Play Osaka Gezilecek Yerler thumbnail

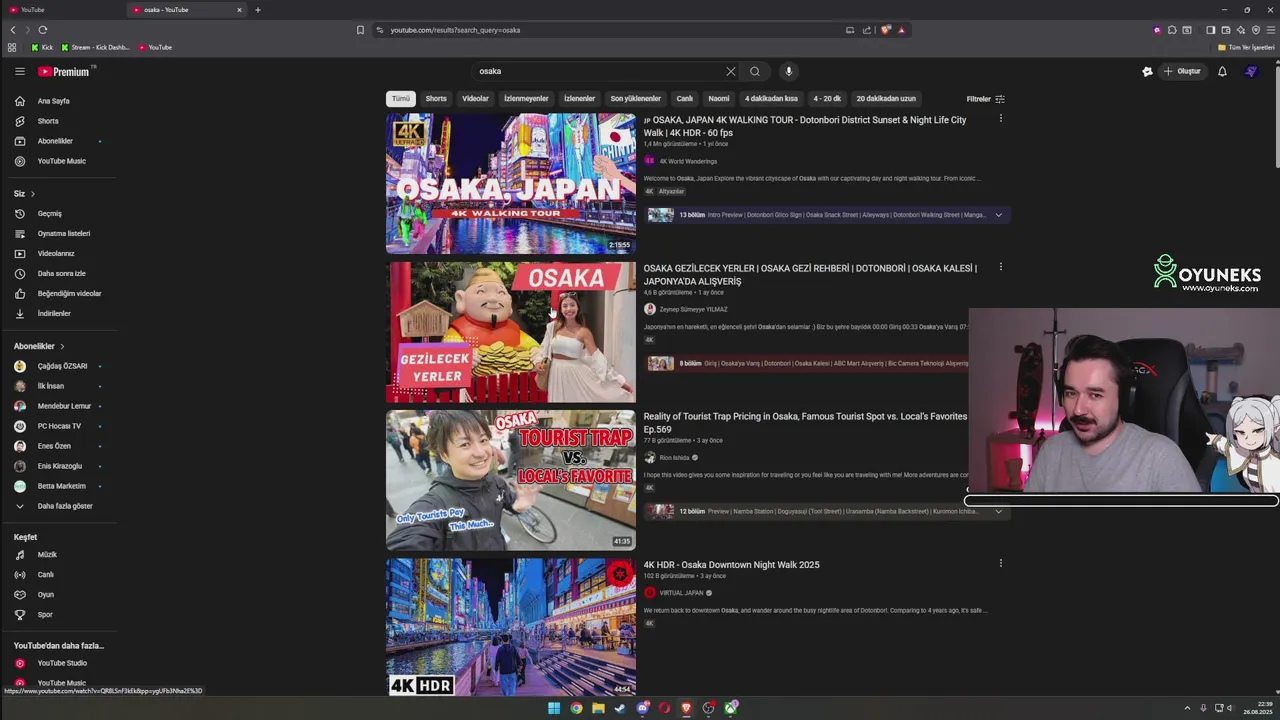[511, 332]
